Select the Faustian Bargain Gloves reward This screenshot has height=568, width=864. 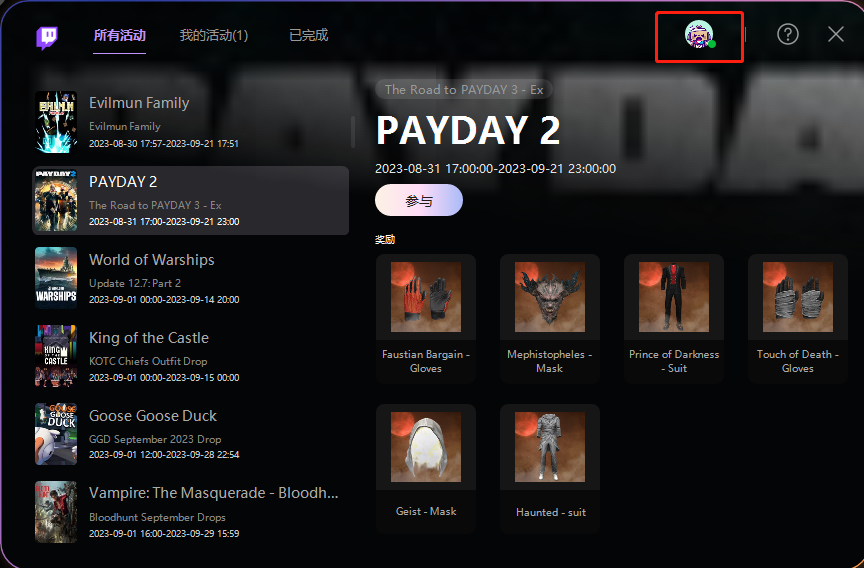click(425, 318)
